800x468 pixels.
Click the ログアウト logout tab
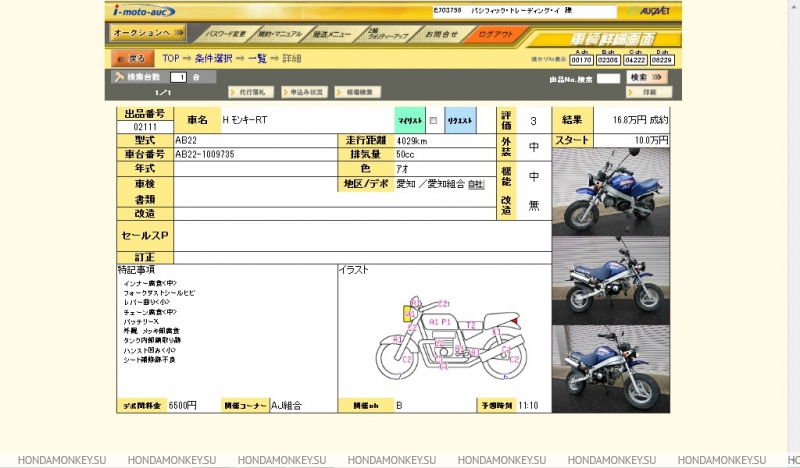point(495,34)
